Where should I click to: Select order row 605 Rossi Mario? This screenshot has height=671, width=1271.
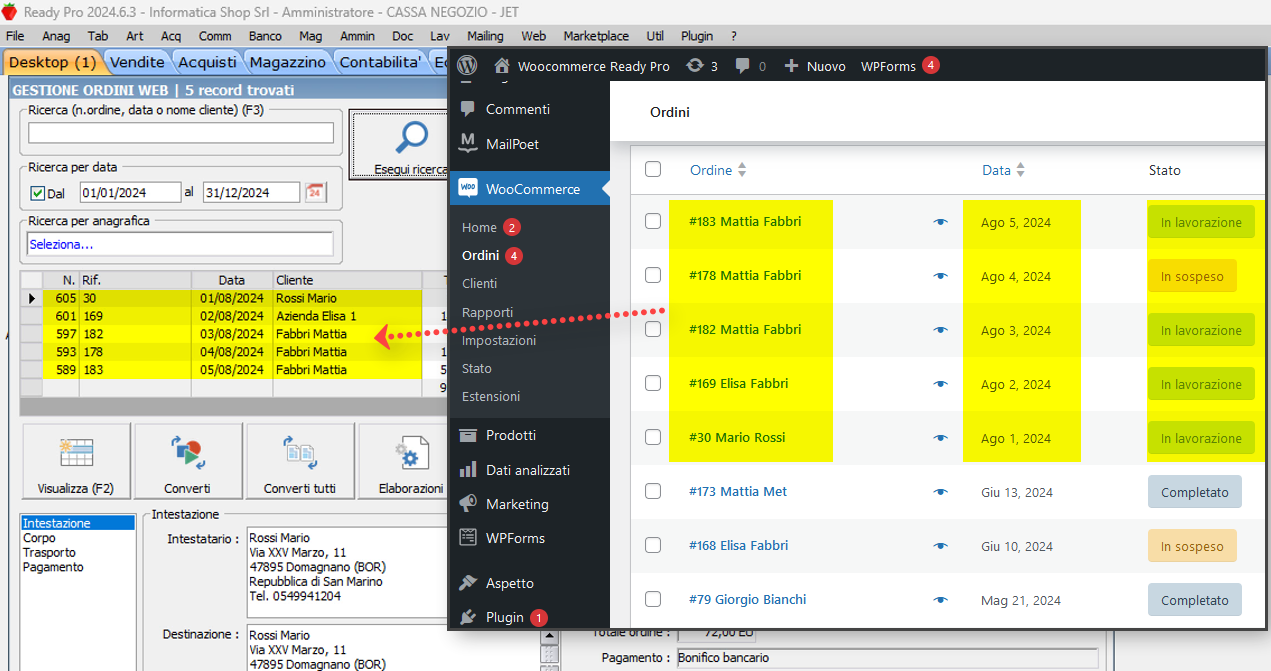(235, 298)
